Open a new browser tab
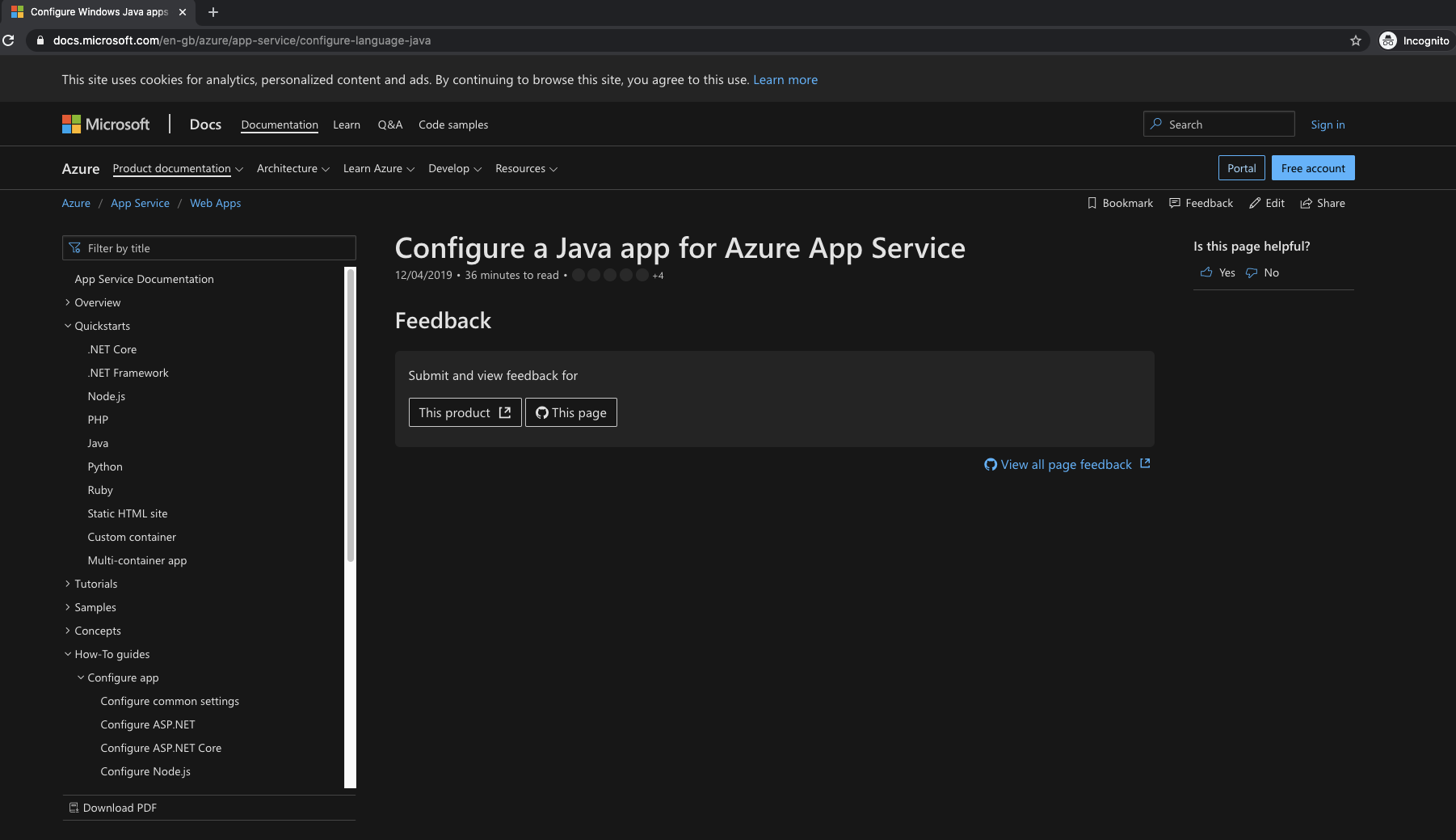The width and height of the screenshot is (1456, 840). [213, 12]
